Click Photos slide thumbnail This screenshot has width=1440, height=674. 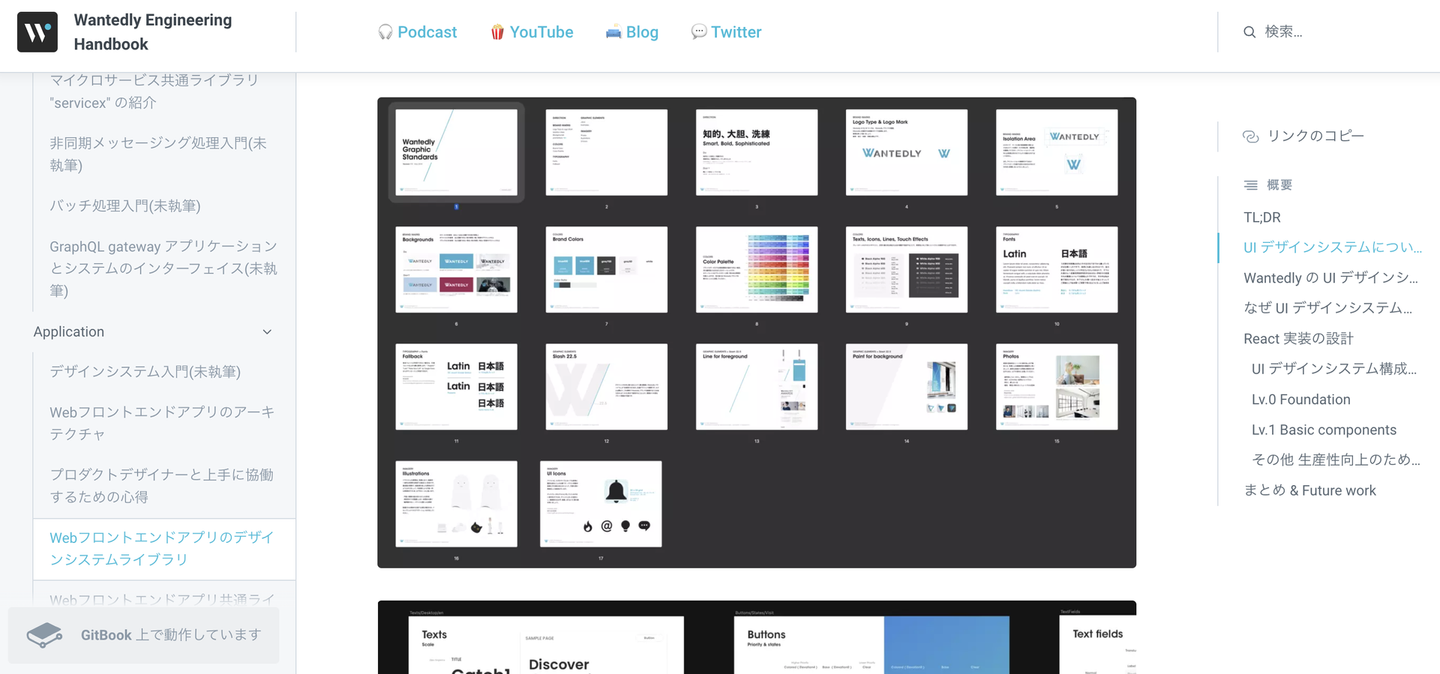tap(1057, 387)
